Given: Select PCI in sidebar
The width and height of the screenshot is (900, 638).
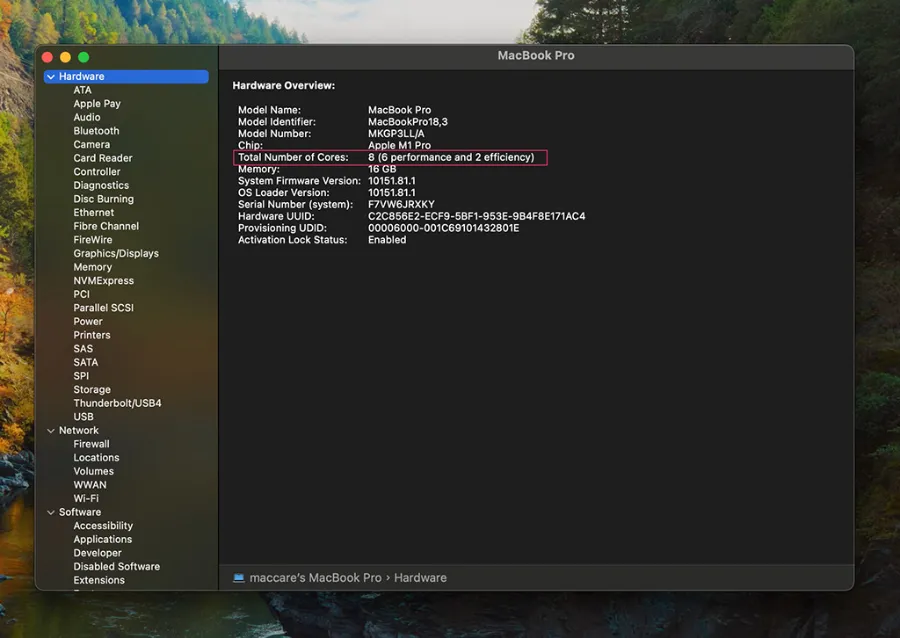Looking at the screenshot, I should tap(82, 294).
